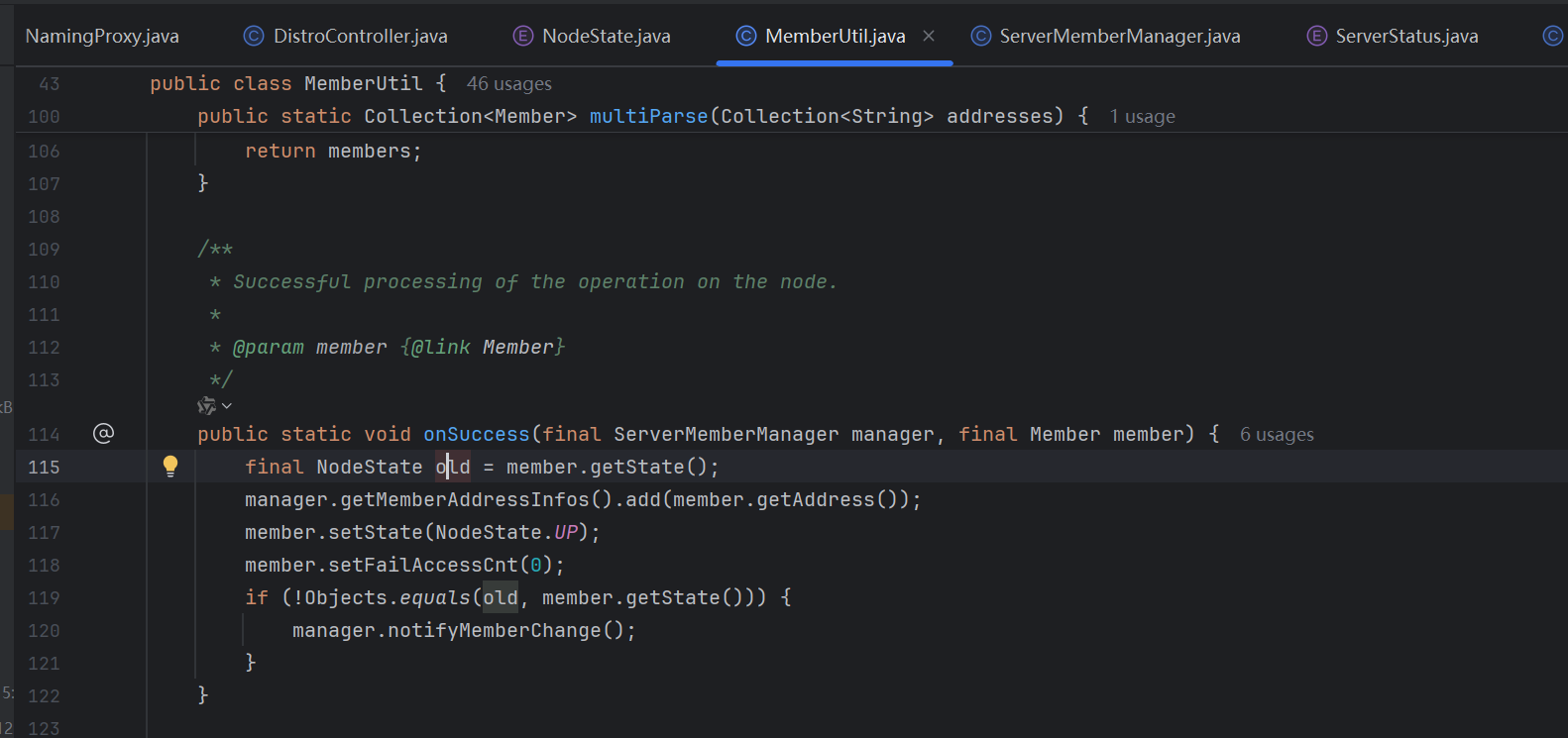Click the class icon on ServerMemberManager.java tab
The width and height of the screenshot is (1568, 738).
980,37
